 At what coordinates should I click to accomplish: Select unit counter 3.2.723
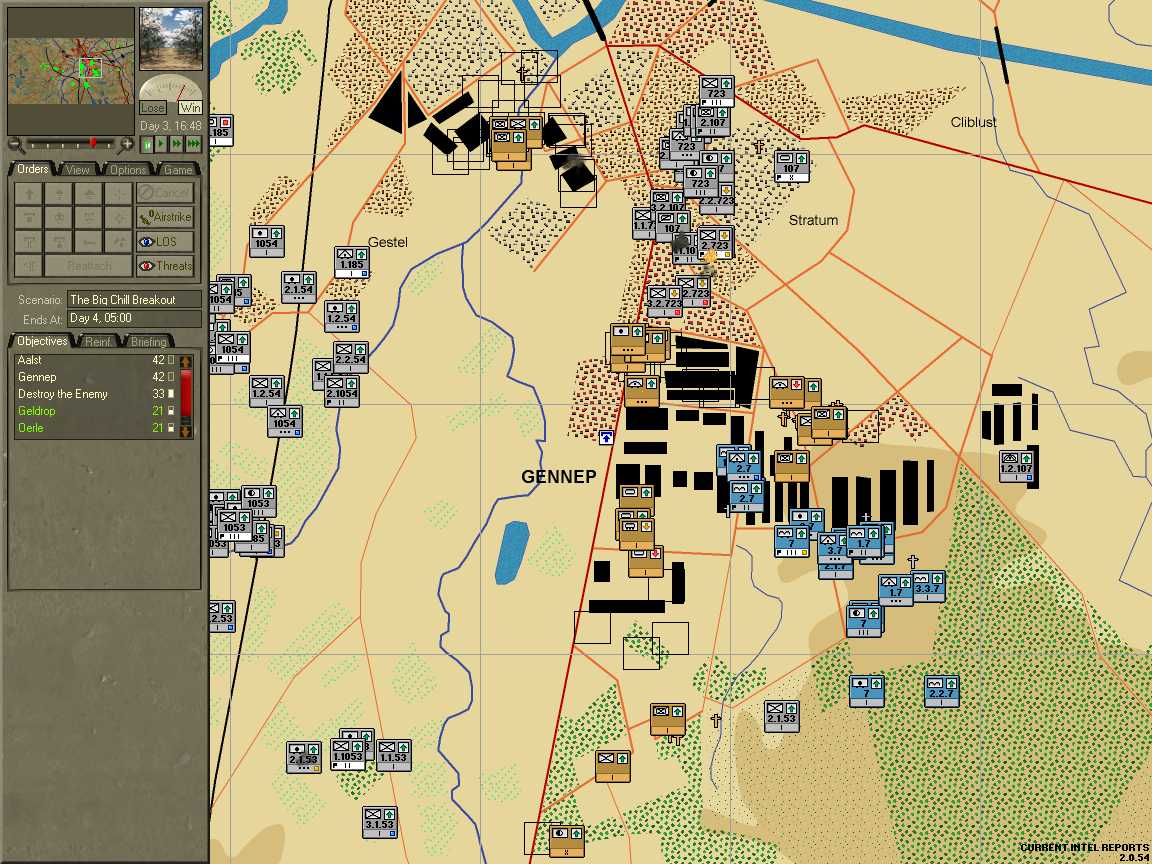664,301
